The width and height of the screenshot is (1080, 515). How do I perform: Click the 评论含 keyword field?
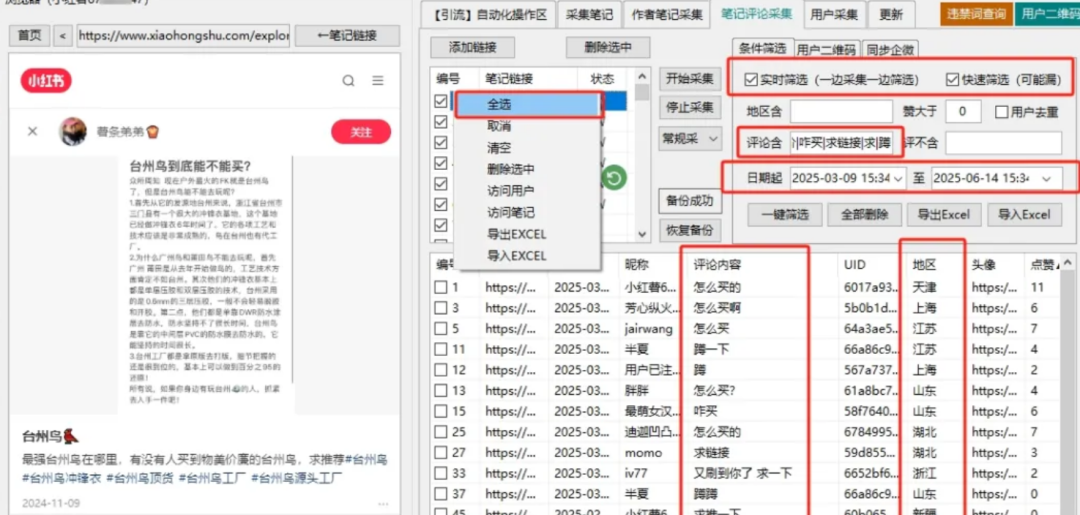coord(842,144)
